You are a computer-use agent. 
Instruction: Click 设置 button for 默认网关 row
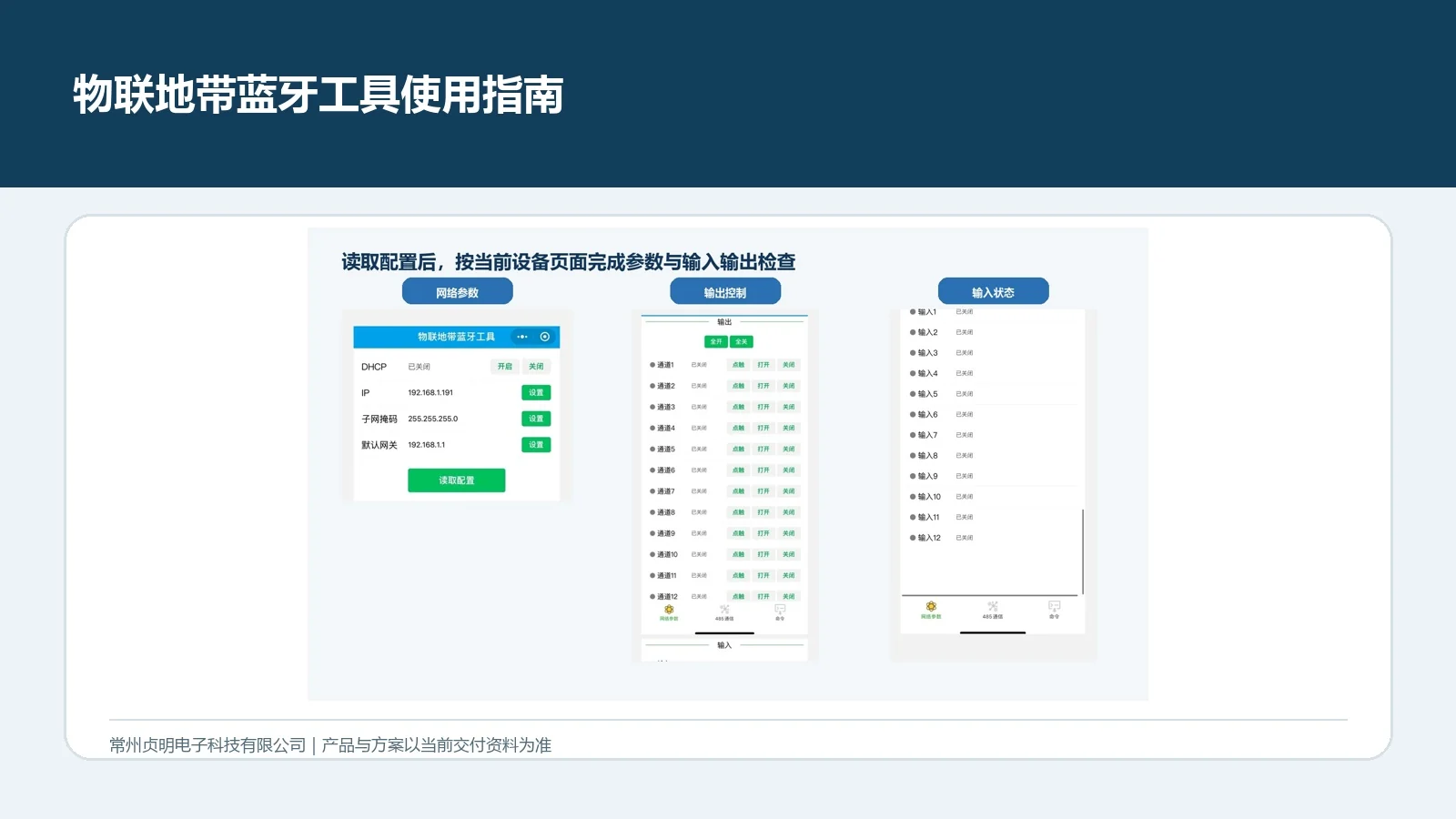point(536,445)
